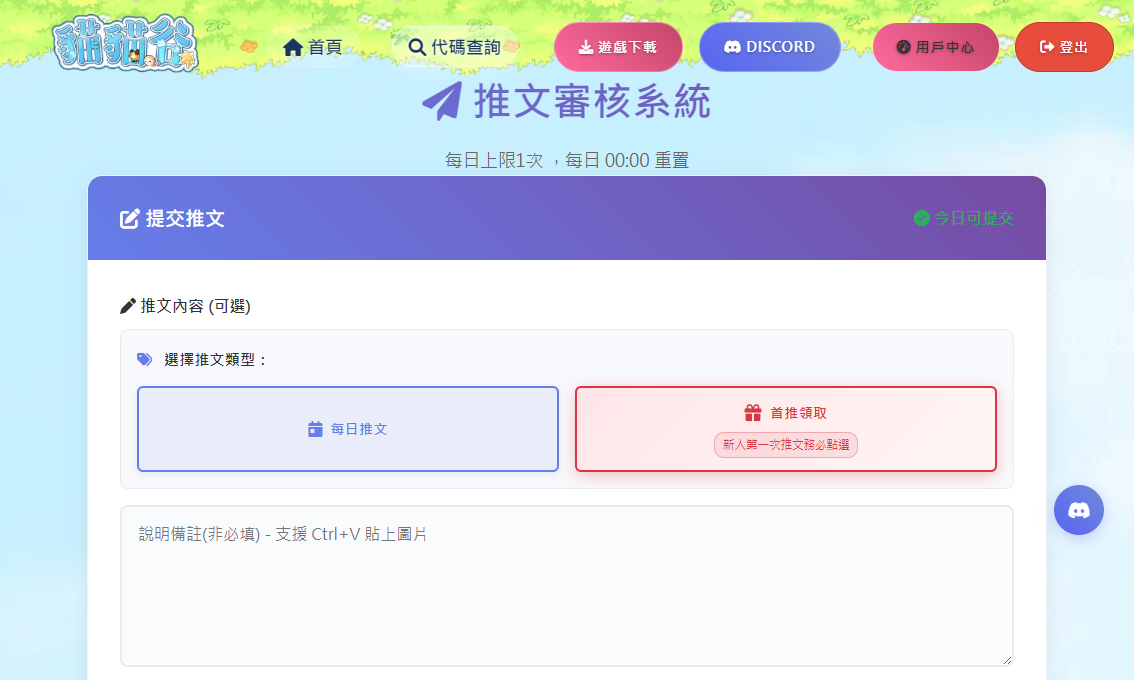1134x680 pixels.
Task: Open the 用戶中心 navigation item
Action: pos(936,45)
